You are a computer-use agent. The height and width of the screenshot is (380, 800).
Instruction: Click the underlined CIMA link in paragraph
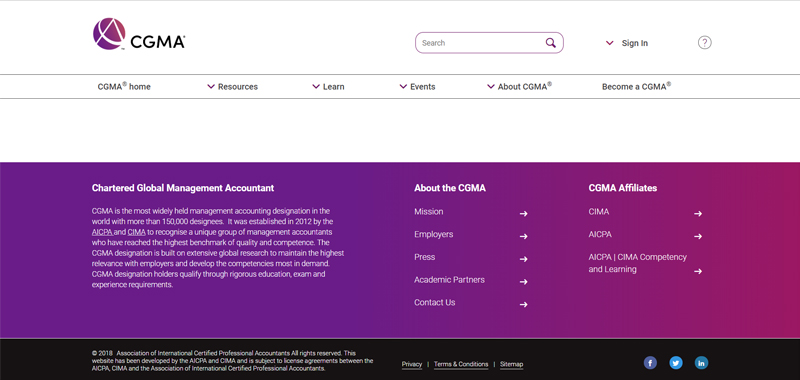click(136, 232)
